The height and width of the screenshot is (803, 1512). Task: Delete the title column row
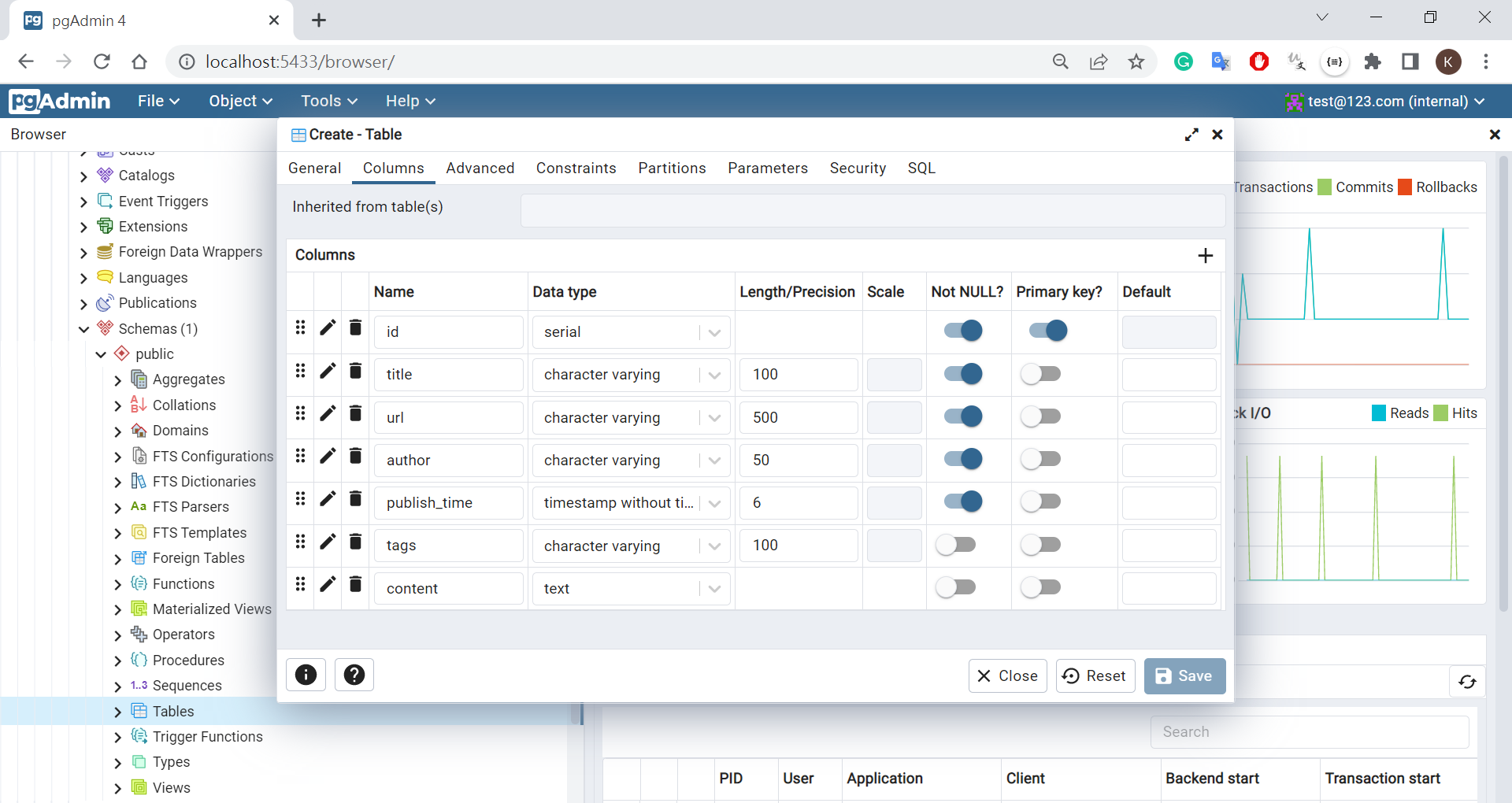coord(355,371)
